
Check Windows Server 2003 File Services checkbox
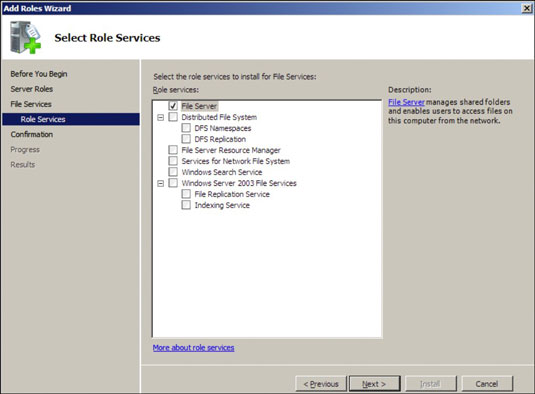(x=173, y=183)
